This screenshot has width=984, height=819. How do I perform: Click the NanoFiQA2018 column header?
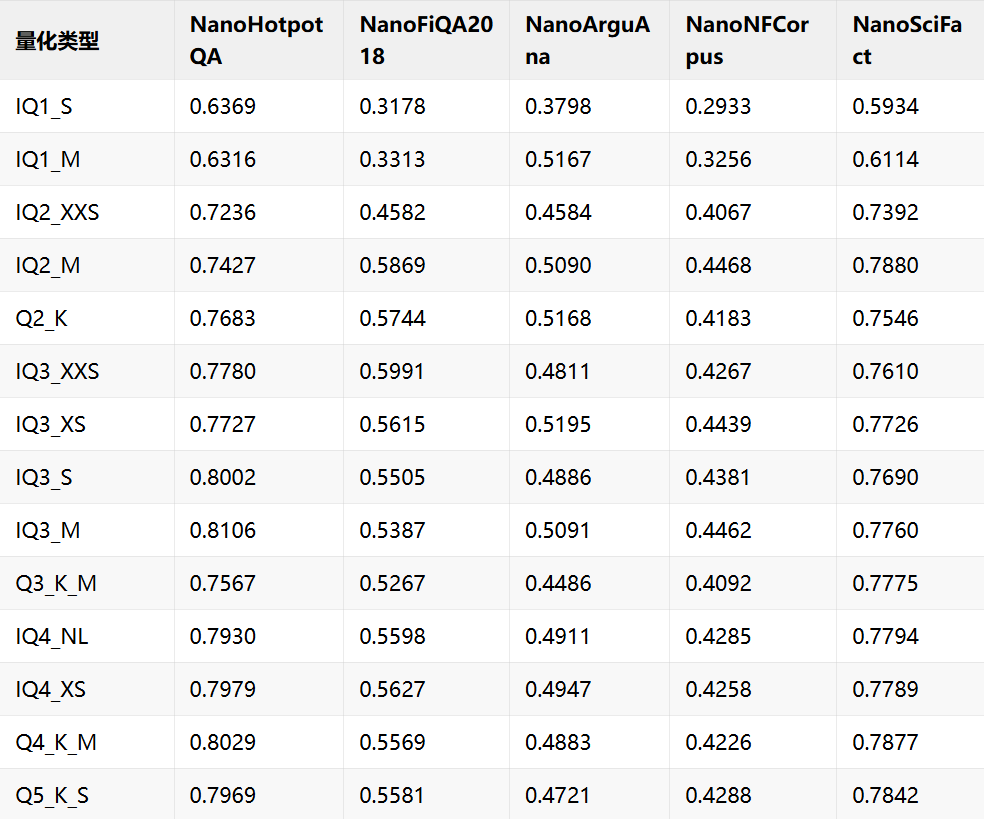(426, 41)
